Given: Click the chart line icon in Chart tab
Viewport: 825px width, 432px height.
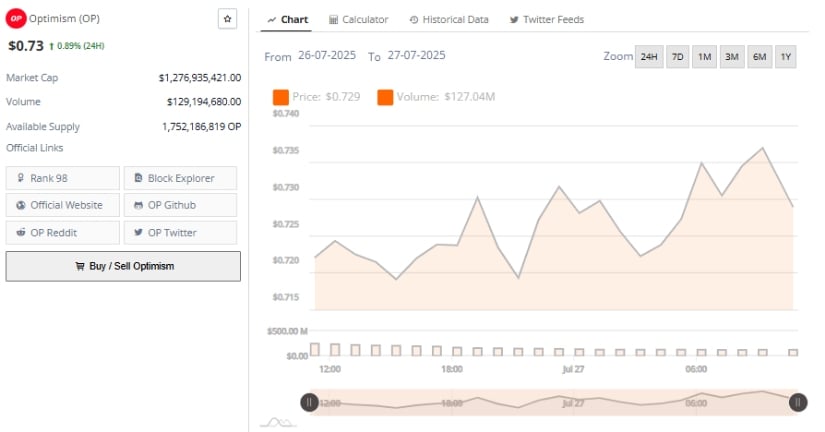Looking at the screenshot, I should coord(271,20).
